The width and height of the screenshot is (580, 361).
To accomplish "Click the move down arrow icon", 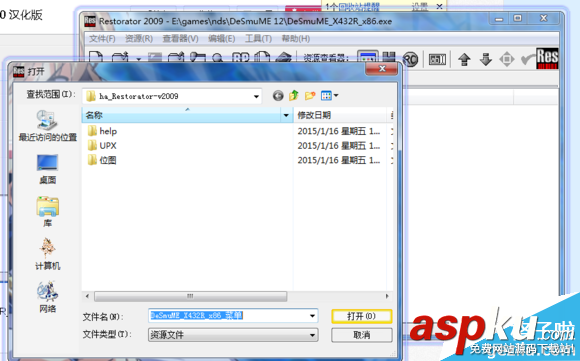I will [x=485, y=59].
